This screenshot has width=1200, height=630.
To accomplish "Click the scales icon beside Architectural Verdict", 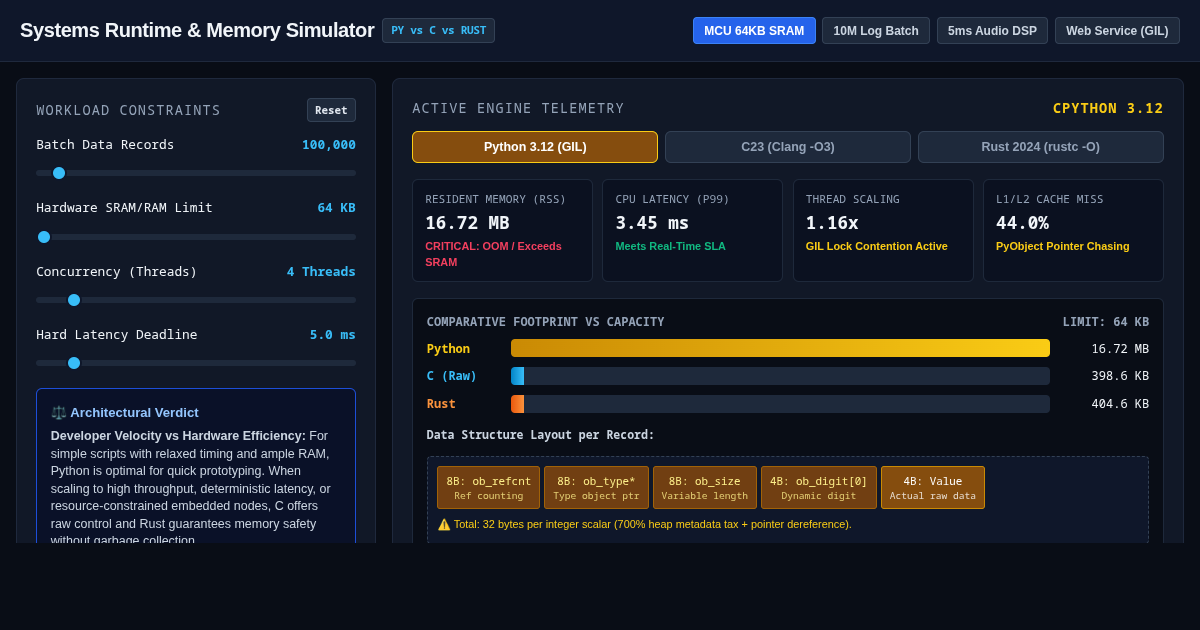I will point(58,412).
